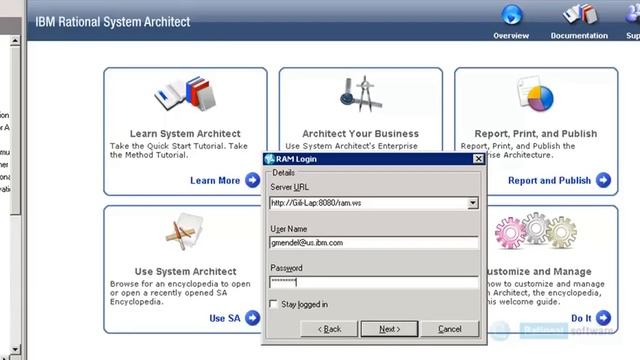The height and width of the screenshot is (360, 640).
Task: Click the Server URL label
Action: tap(289, 187)
